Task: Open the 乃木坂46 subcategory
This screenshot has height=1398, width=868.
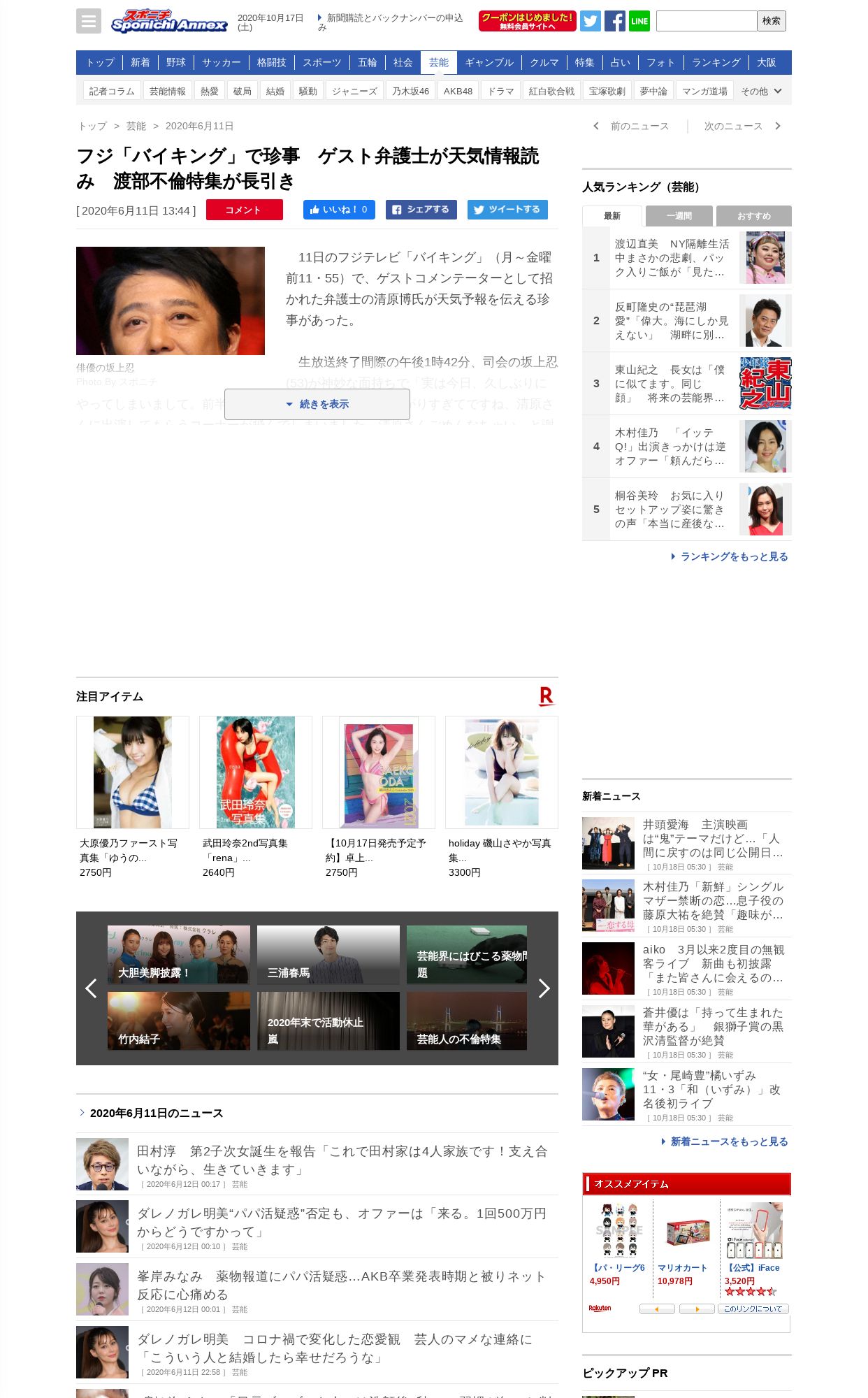Action: [x=411, y=92]
